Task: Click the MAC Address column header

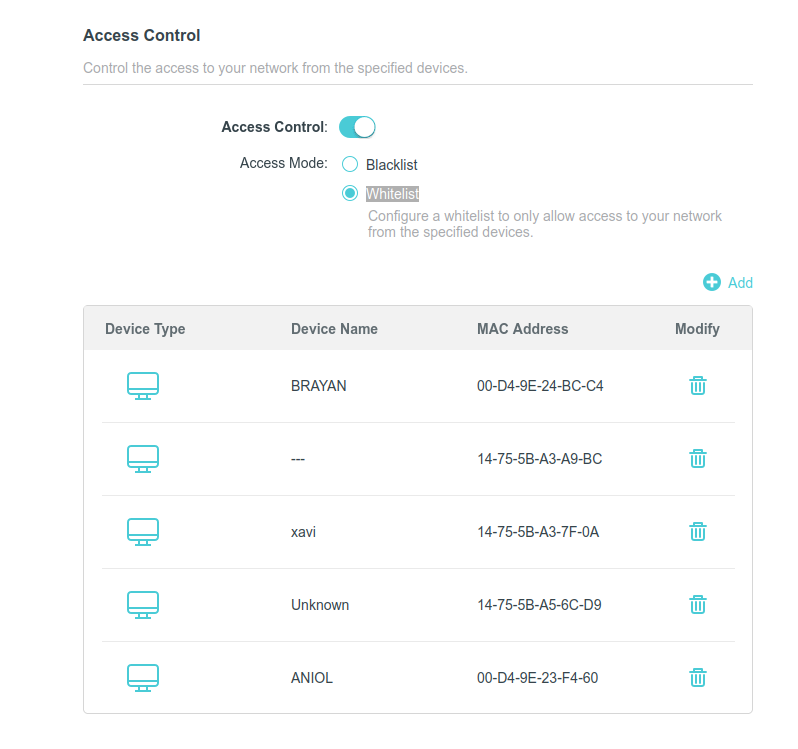Action: (522, 329)
